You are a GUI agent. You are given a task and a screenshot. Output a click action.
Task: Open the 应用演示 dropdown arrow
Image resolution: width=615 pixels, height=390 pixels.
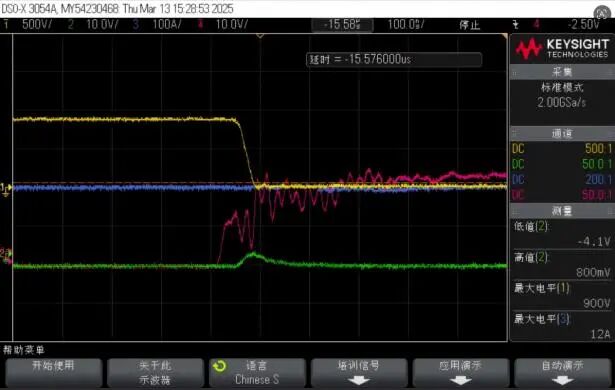pyautogui.click(x=460, y=380)
